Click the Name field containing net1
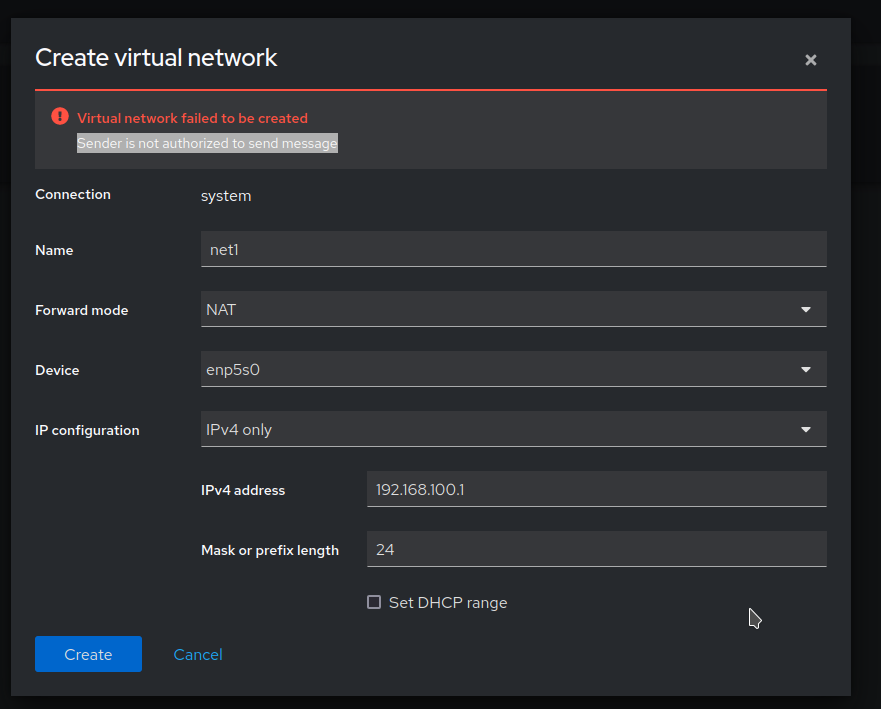Screen dimensions: 881x709 [x=513, y=249]
